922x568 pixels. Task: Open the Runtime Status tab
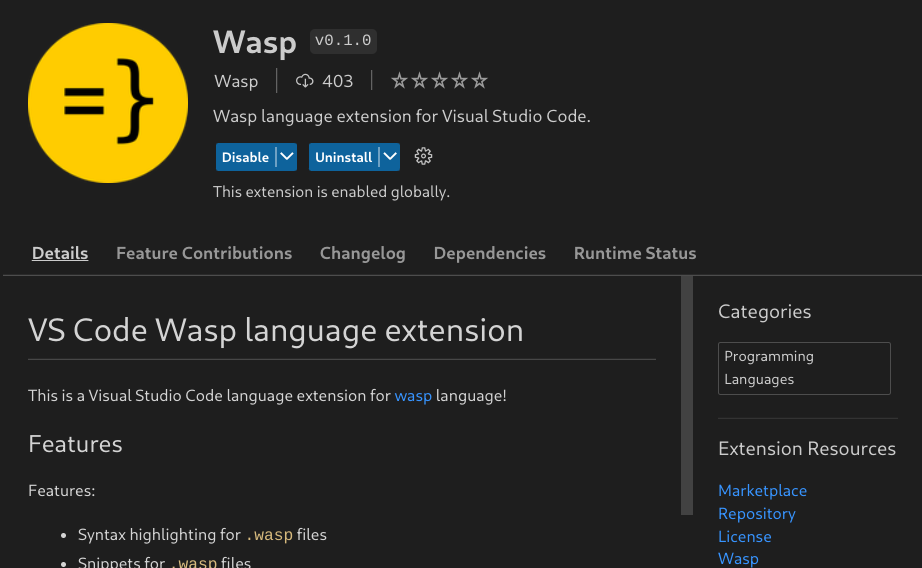tap(635, 253)
